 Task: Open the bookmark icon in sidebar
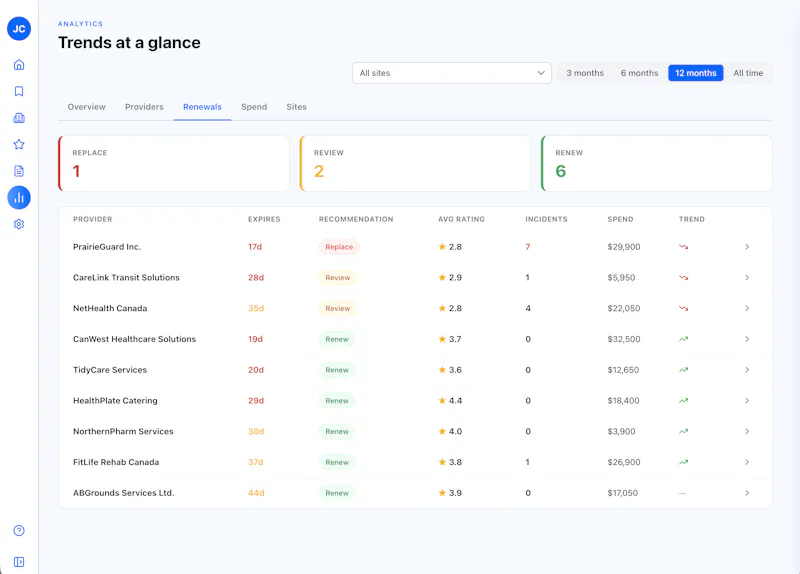[x=19, y=91]
